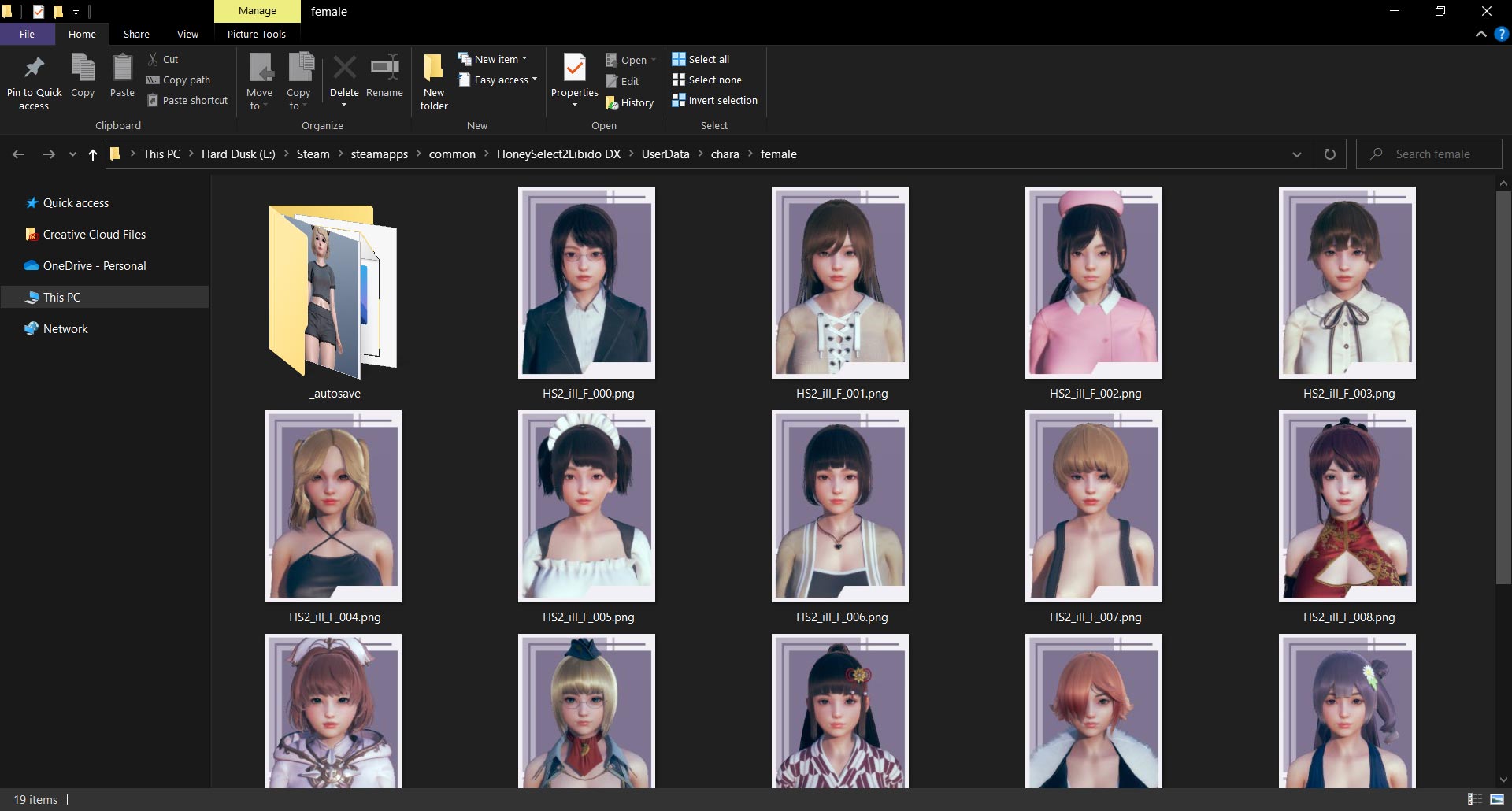Viewport: 1512px width, 811px height.
Task: Go to steamapps breadcrumb
Action: tap(379, 154)
